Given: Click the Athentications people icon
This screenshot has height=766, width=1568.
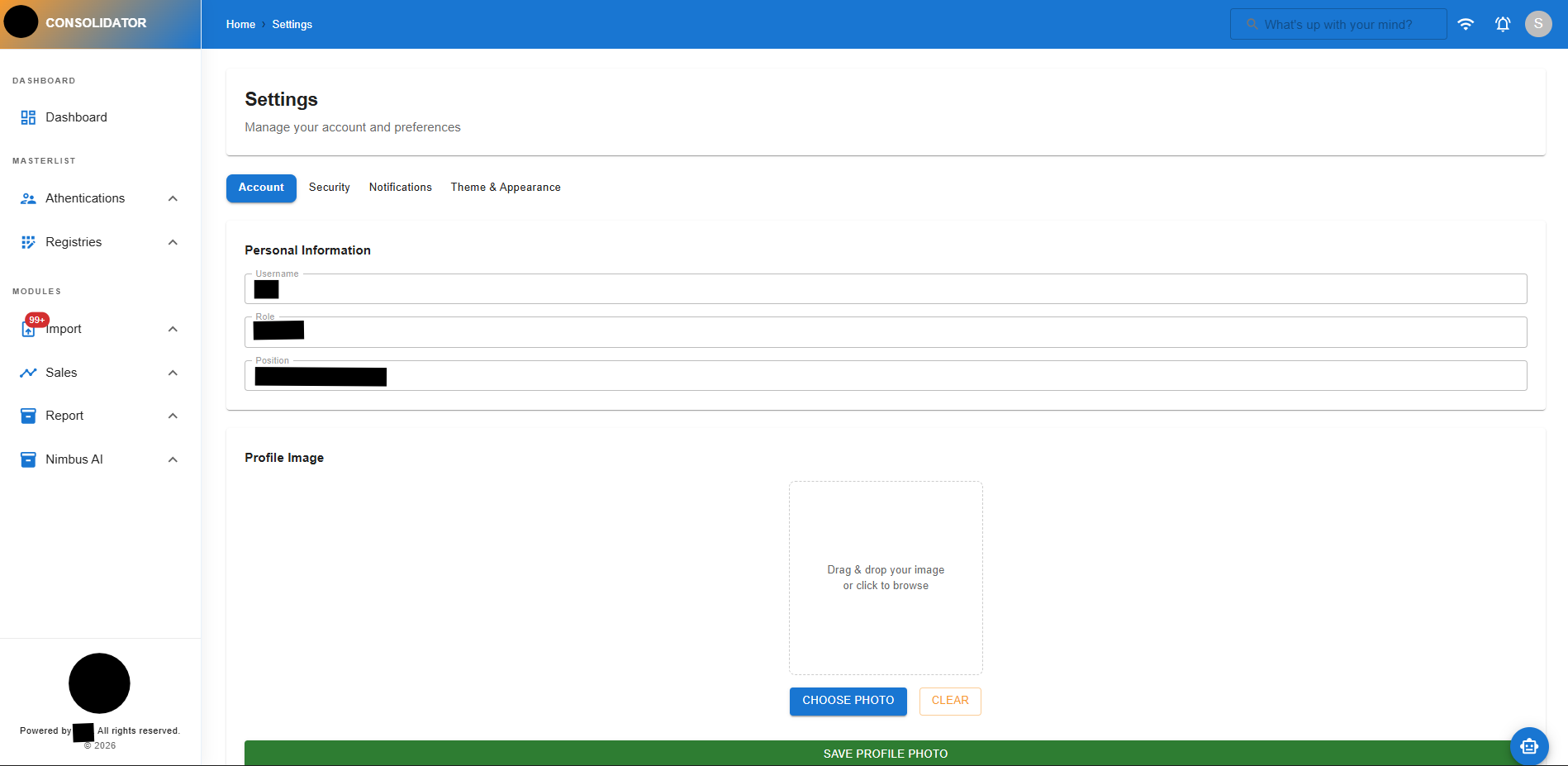Looking at the screenshot, I should pyautogui.click(x=27, y=197).
